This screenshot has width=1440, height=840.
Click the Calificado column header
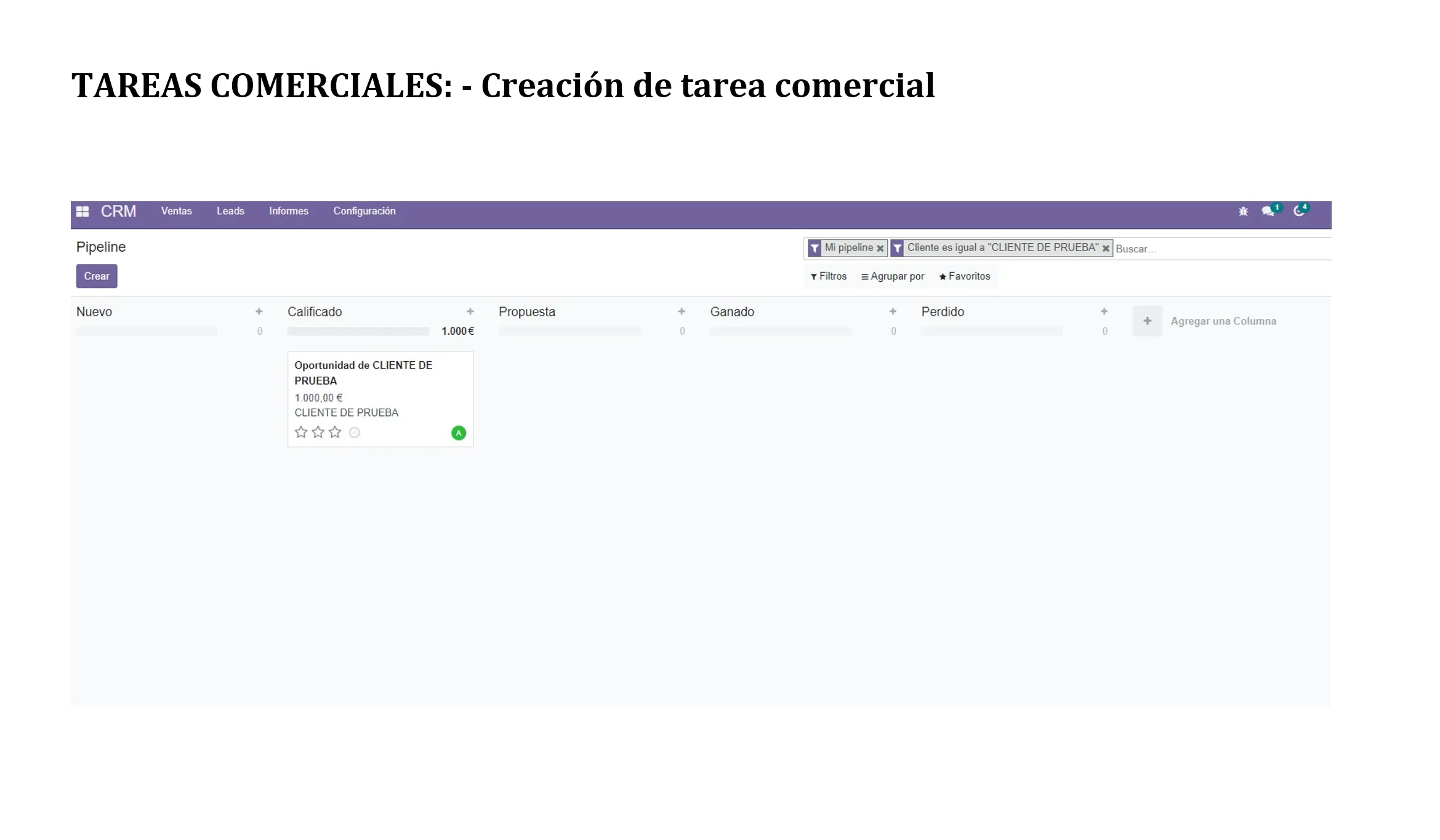315,312
